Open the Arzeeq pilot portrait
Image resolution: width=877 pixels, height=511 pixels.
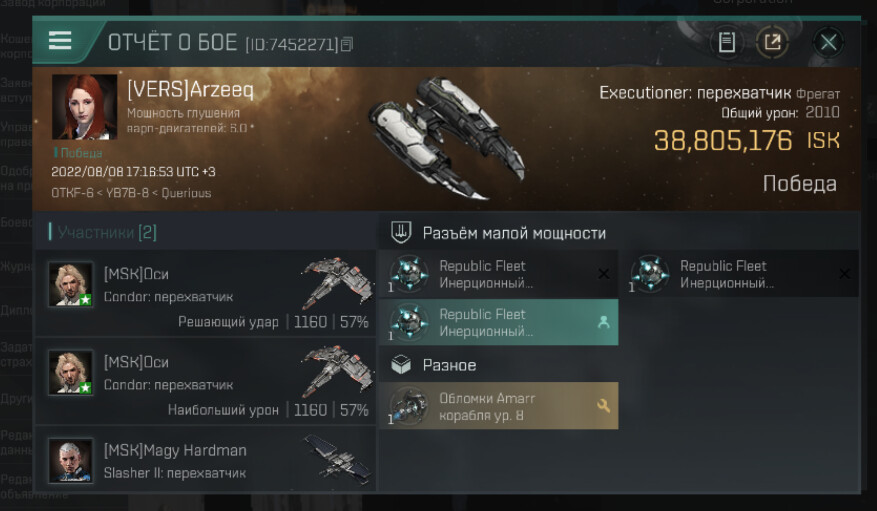pyautogui.click(x=84, y=107)
